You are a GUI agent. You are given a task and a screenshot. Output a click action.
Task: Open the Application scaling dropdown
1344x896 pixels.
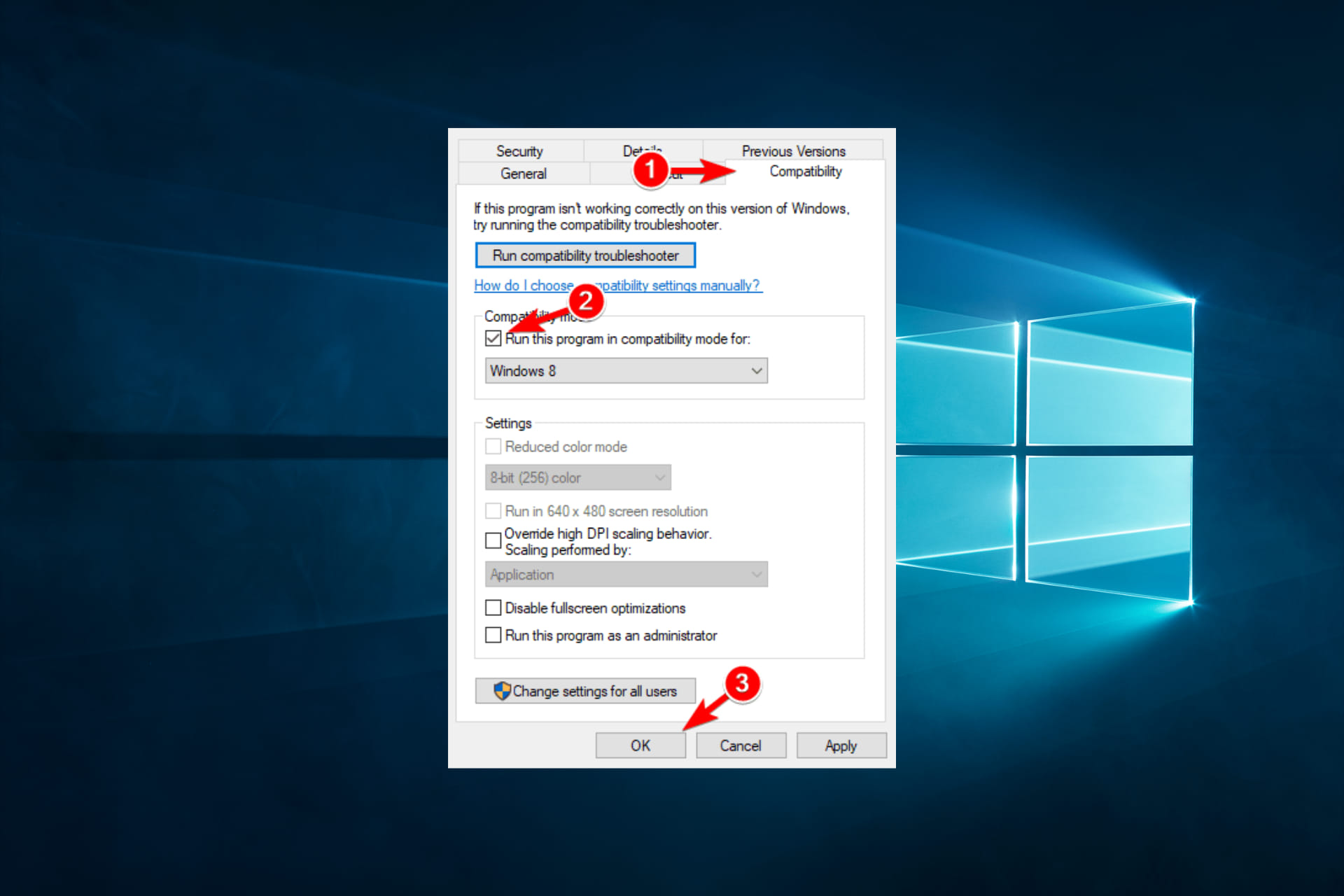click(626, 575)
